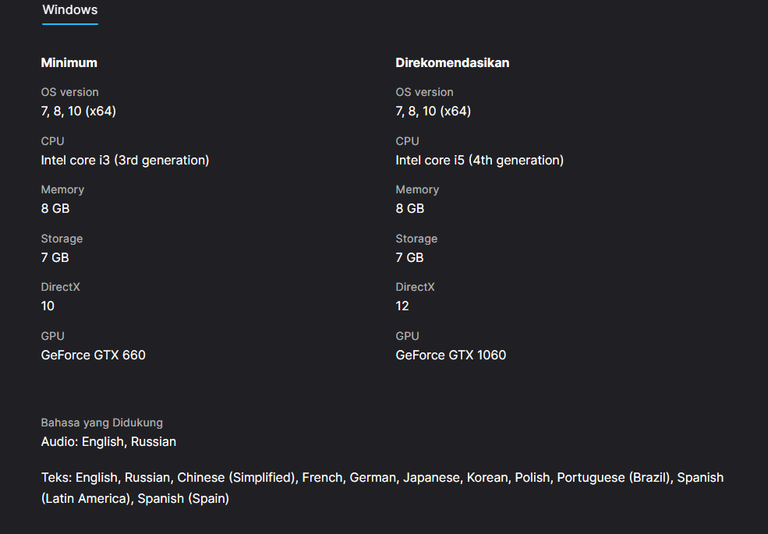This screenshot has height=534, width=768.
Task: Click Intel core i3 (3rd generation) text
Action: click(x=125, y=160)
